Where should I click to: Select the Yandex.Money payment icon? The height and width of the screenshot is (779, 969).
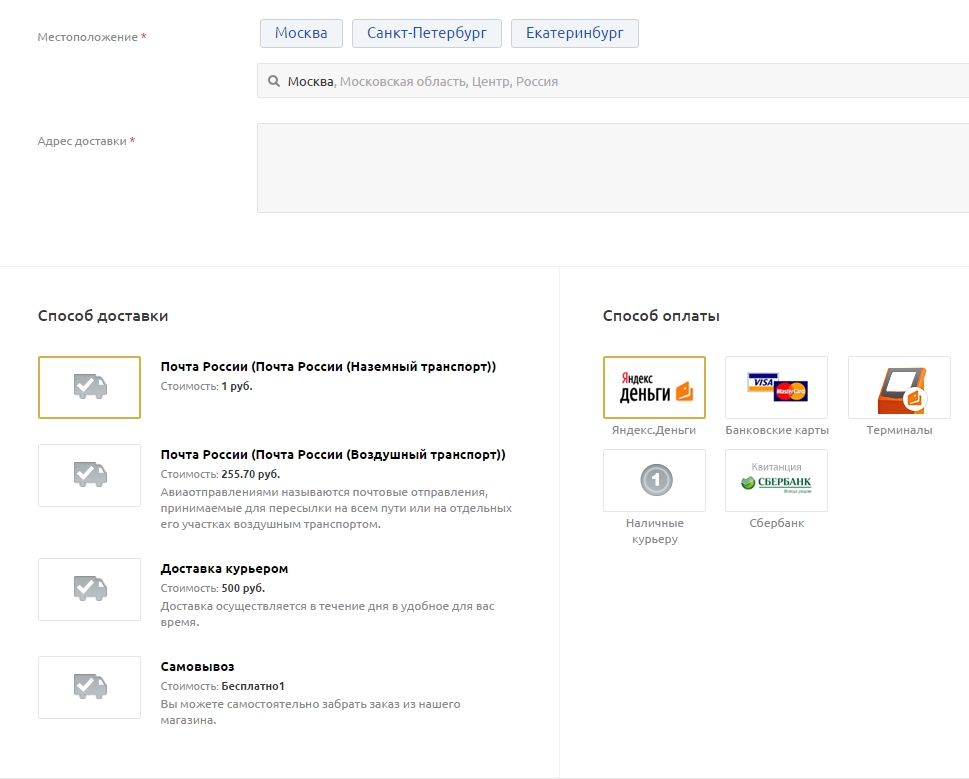(654, 387)
